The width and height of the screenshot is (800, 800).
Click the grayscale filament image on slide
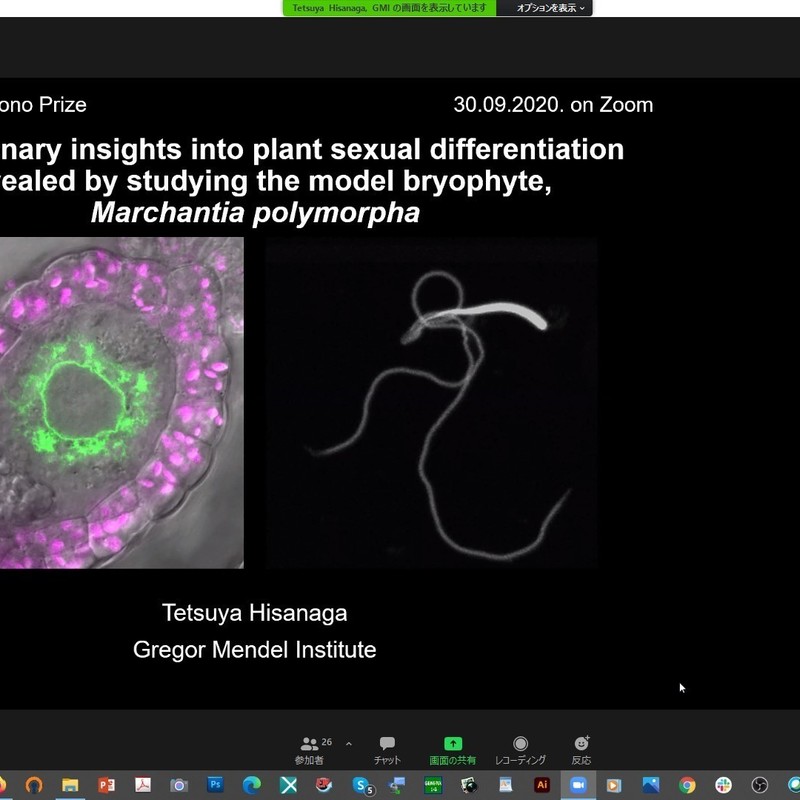coord(432,402)
